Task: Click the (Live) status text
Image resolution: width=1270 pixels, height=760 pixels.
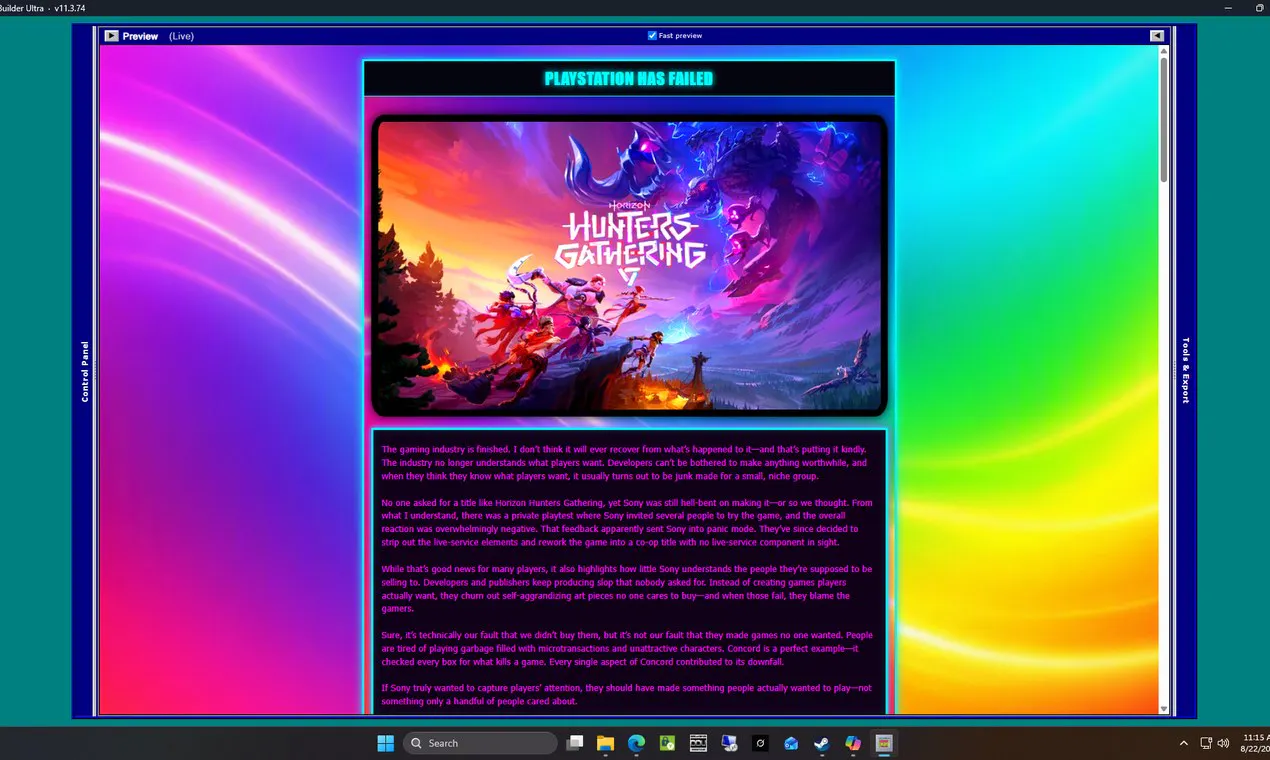Action: point(181,36)
